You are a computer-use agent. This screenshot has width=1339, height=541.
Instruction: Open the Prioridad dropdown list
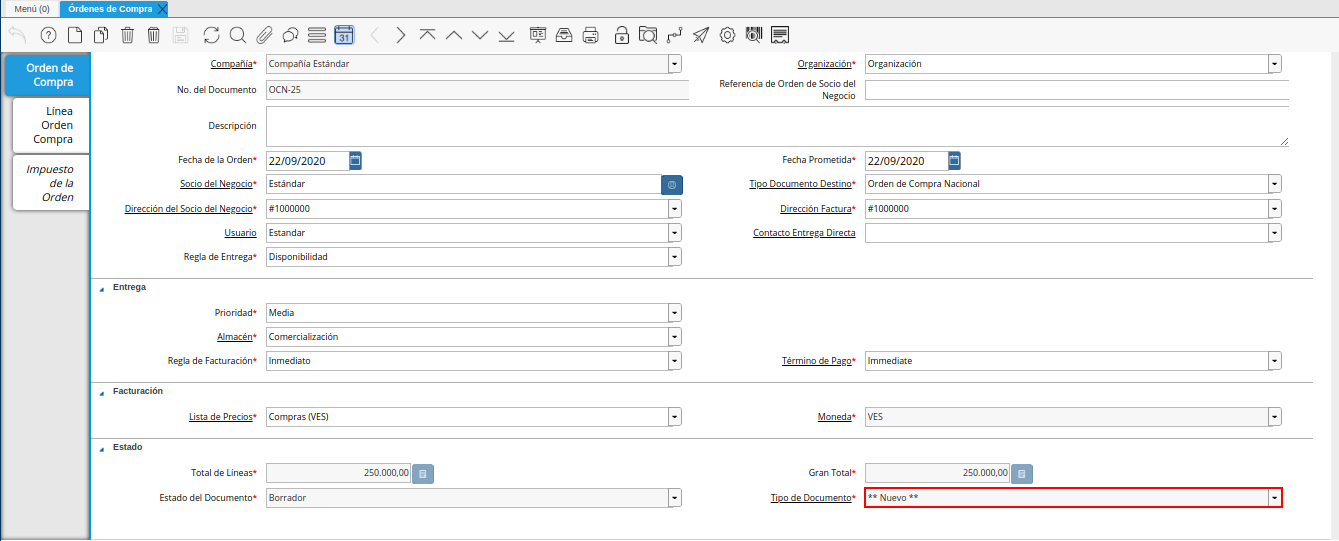(x=675, y=313)
